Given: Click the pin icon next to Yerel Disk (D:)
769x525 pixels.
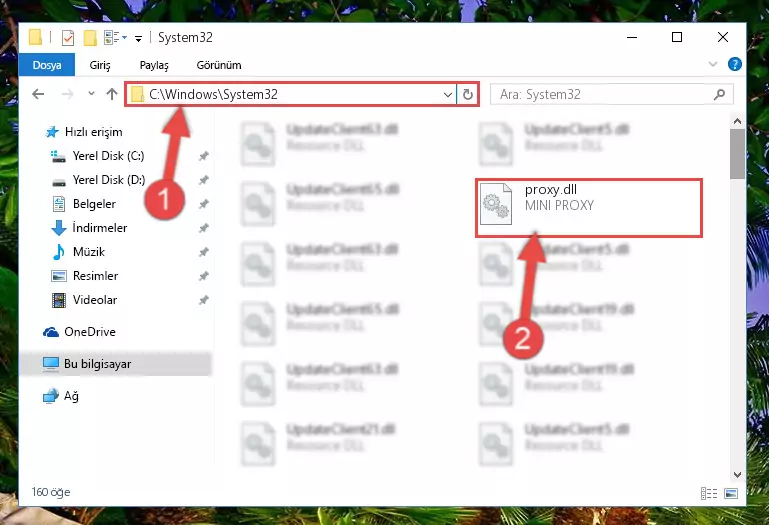Looking at the screenshot, I should [x=204, y=180].
